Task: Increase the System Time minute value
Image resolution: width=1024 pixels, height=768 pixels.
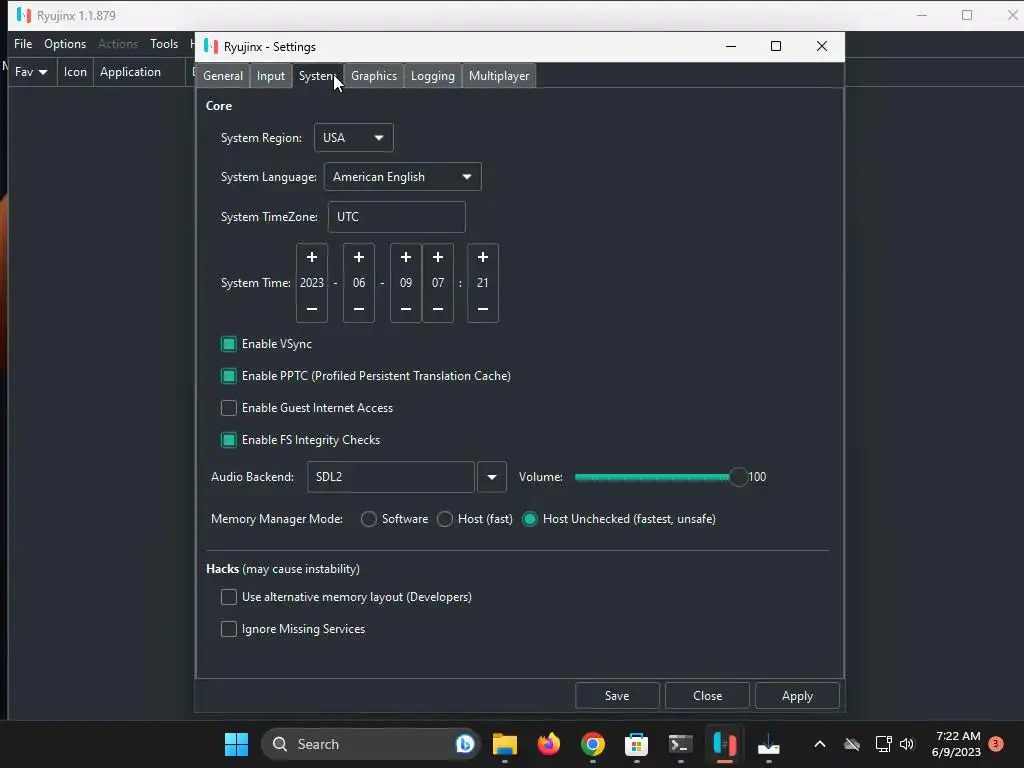Action: 483,257
